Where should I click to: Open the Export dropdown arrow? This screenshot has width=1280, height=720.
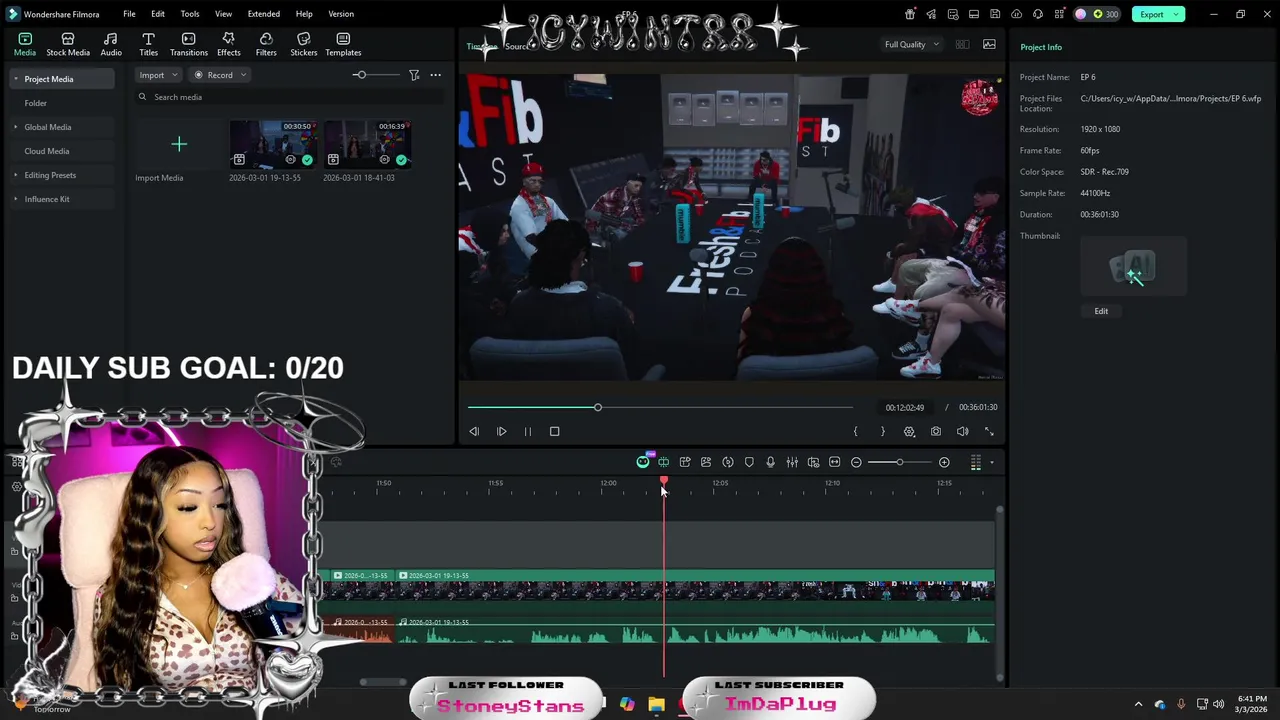[1177, 14]
